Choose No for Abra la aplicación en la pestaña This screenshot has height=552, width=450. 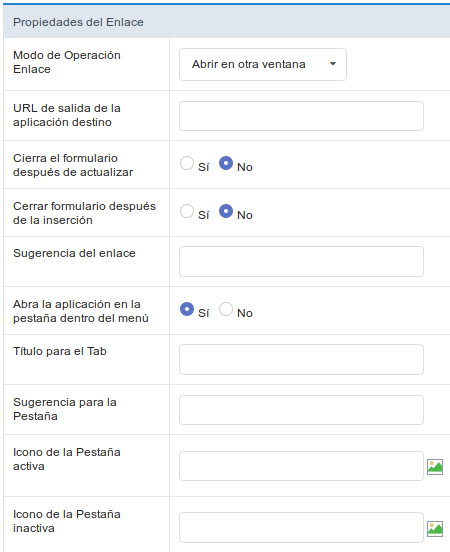226,309
